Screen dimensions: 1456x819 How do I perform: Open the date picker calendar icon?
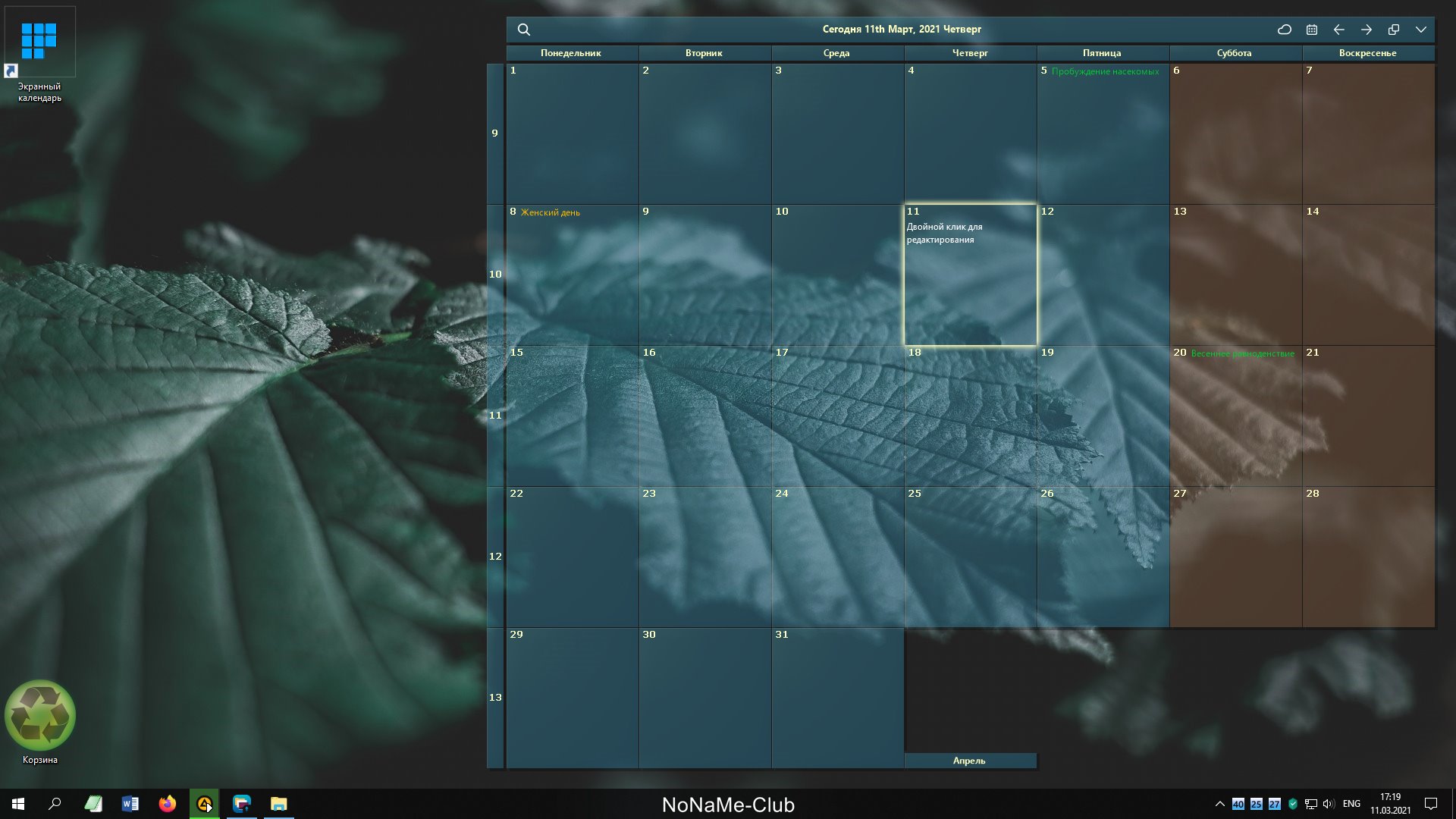1312,30
